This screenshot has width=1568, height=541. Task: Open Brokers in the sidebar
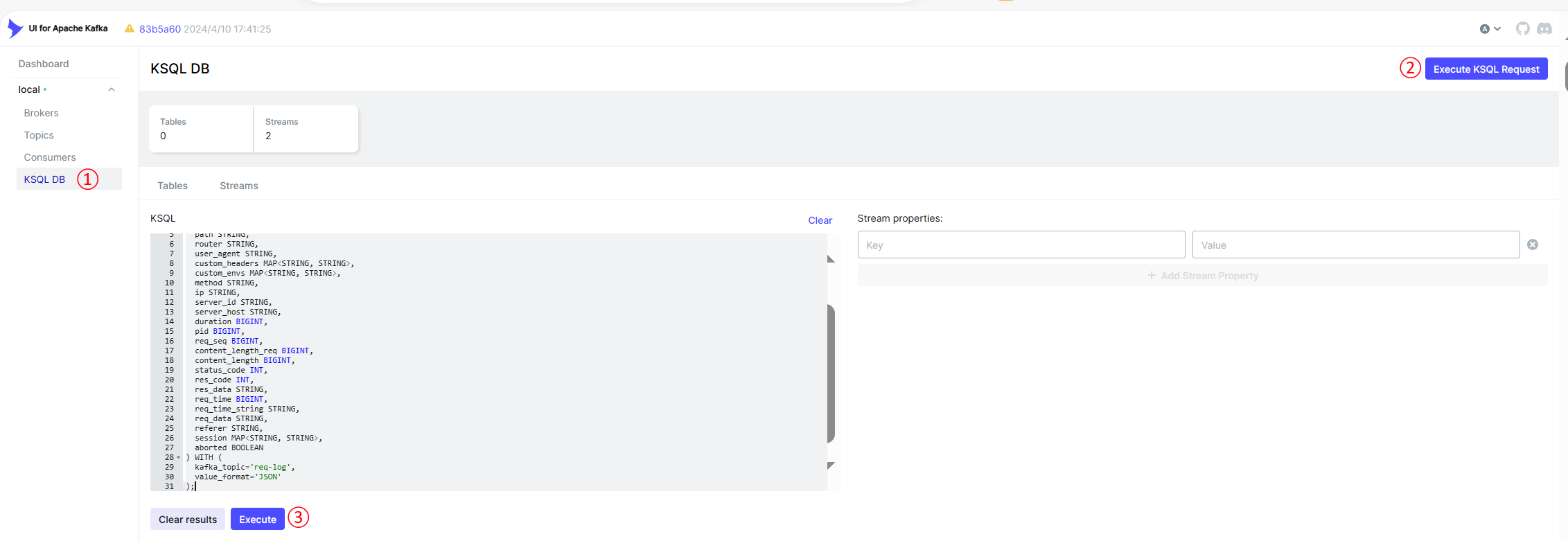[41, 113]
